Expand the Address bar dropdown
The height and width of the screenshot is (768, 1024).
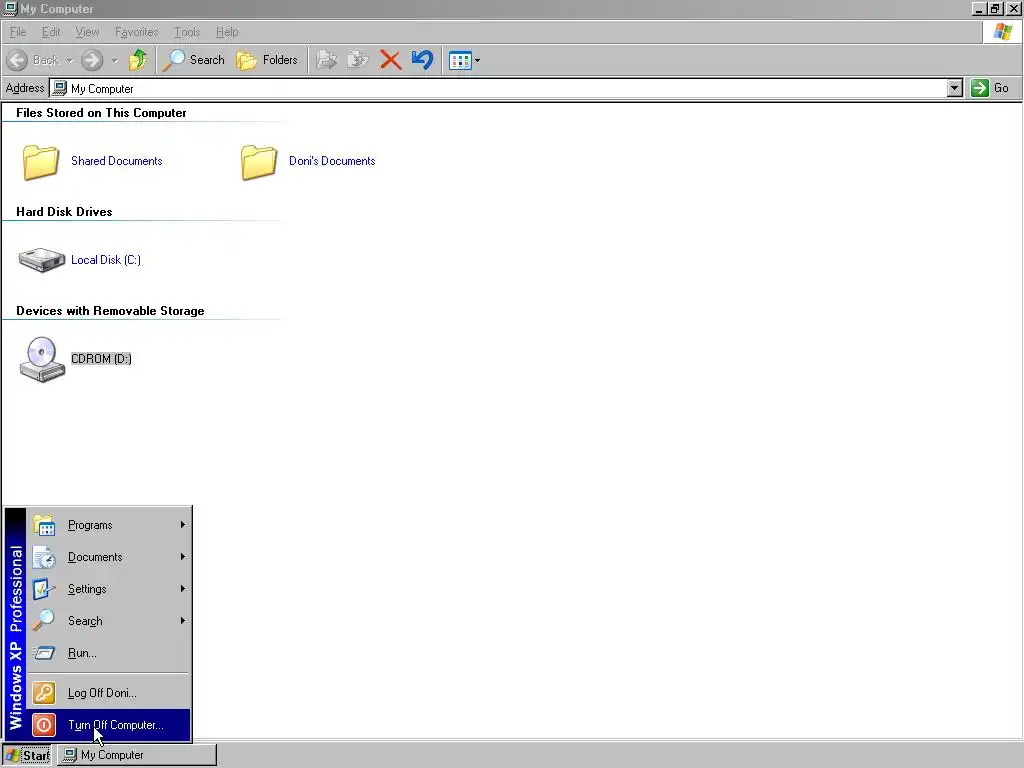pos(955,88)
